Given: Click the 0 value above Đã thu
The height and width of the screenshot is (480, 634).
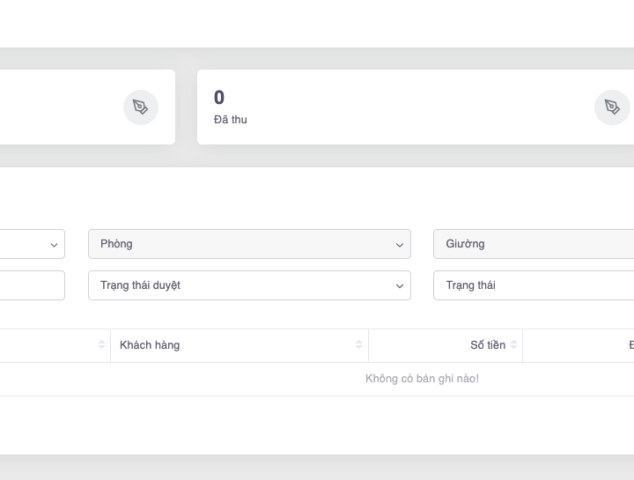Looking at the screenshot, I should [219, 98].
